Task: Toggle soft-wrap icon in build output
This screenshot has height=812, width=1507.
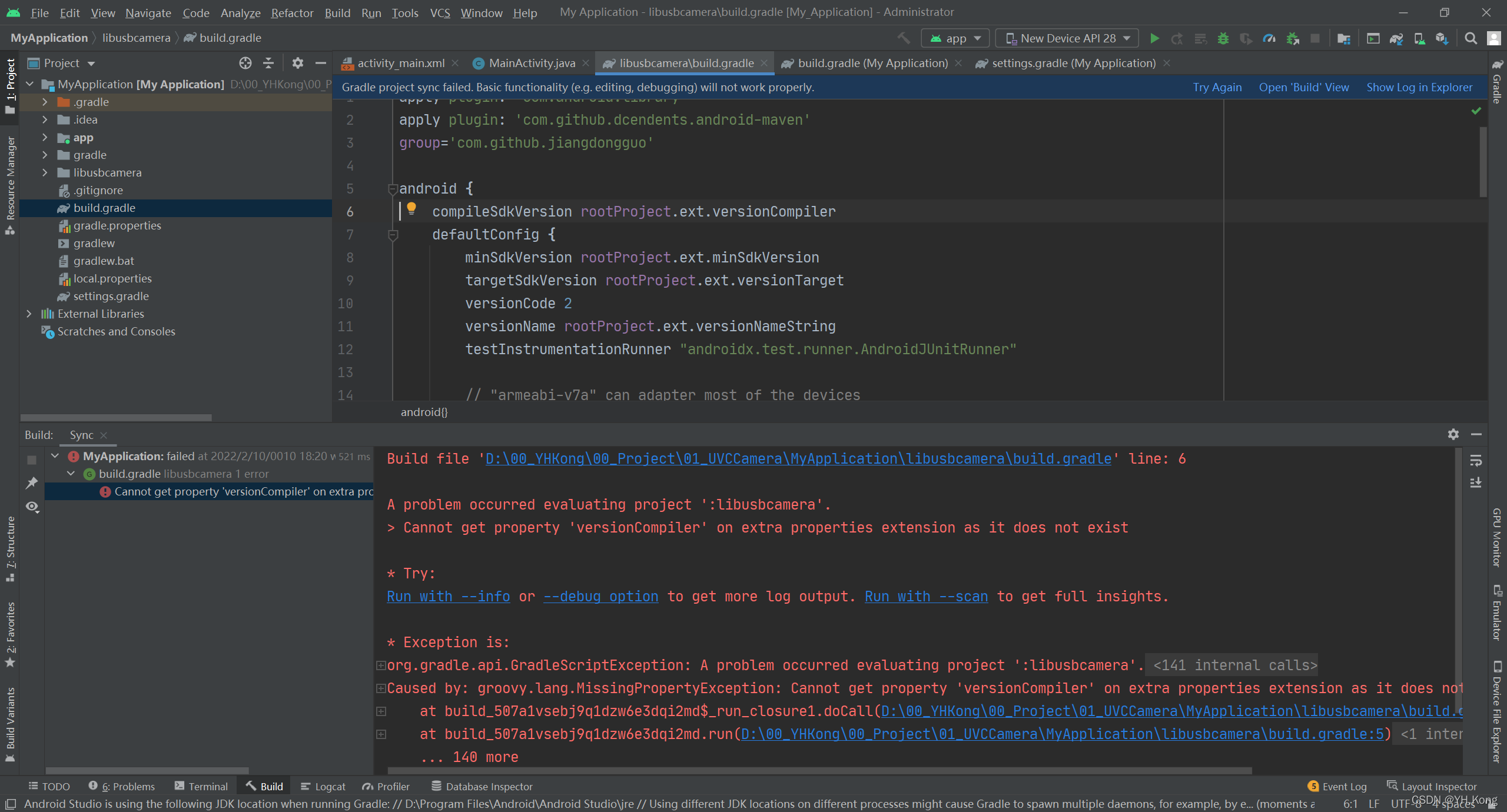Action: 1476,460
